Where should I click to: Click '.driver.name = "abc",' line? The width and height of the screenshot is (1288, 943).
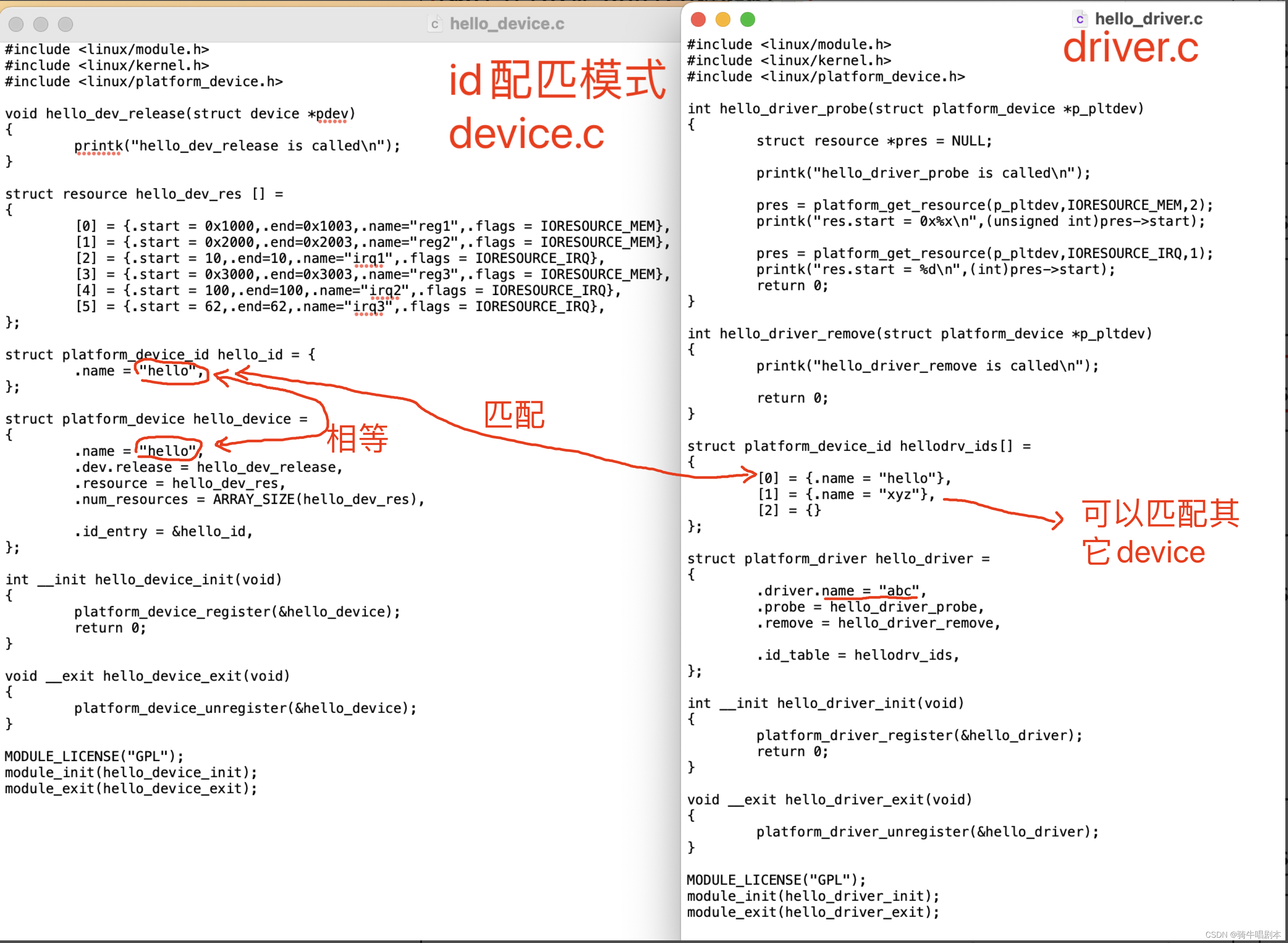tap(842, 591)
